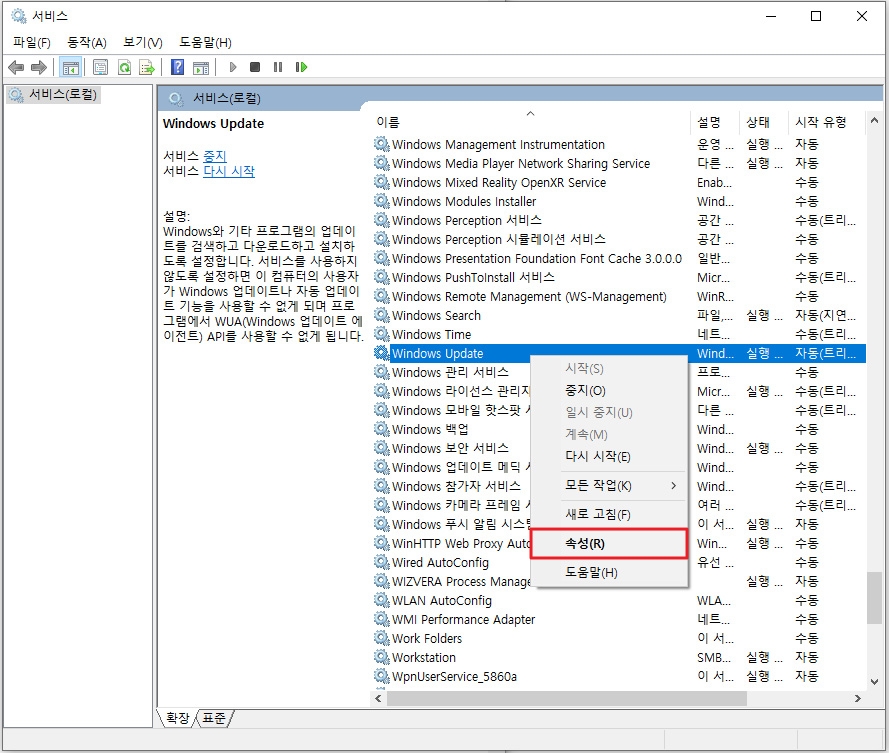Select the Work Folders service
The width and height of the screenshot is (889, 753).
click(x=619, y=638)
